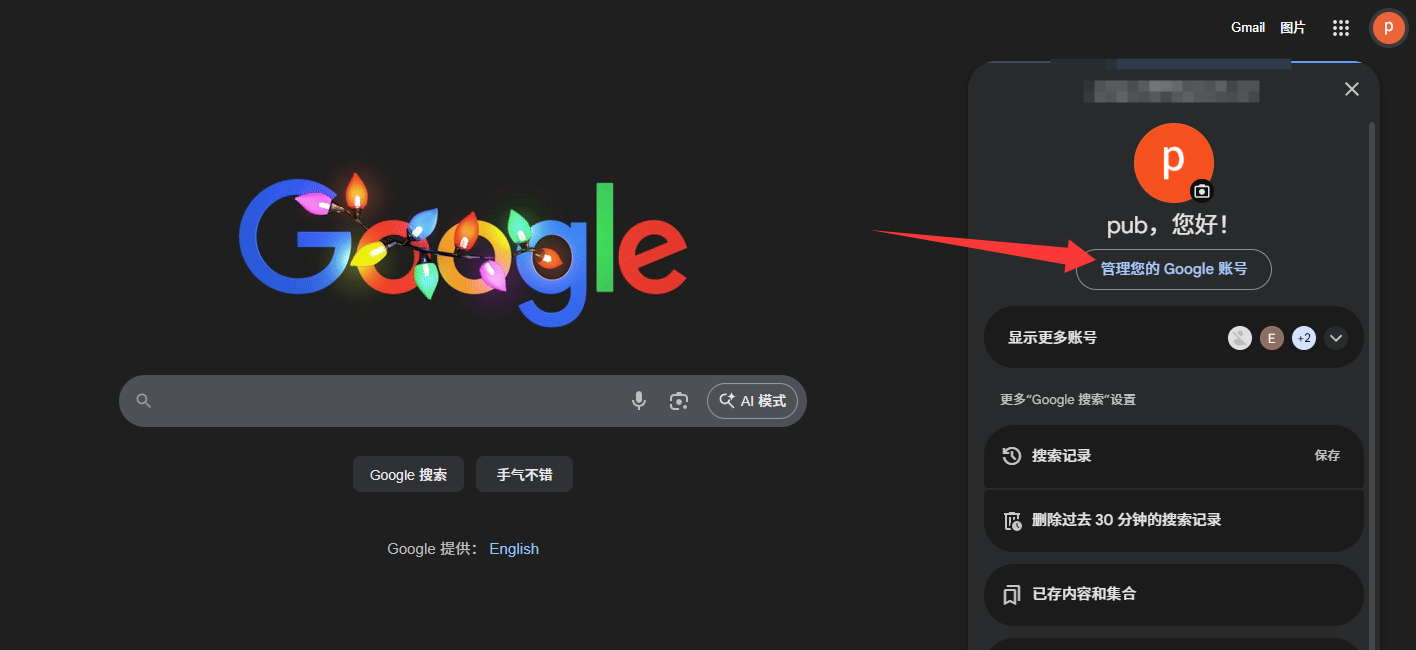Switch language to English link
This screenshot has width=1416, height=650.
tap(514, 549)
